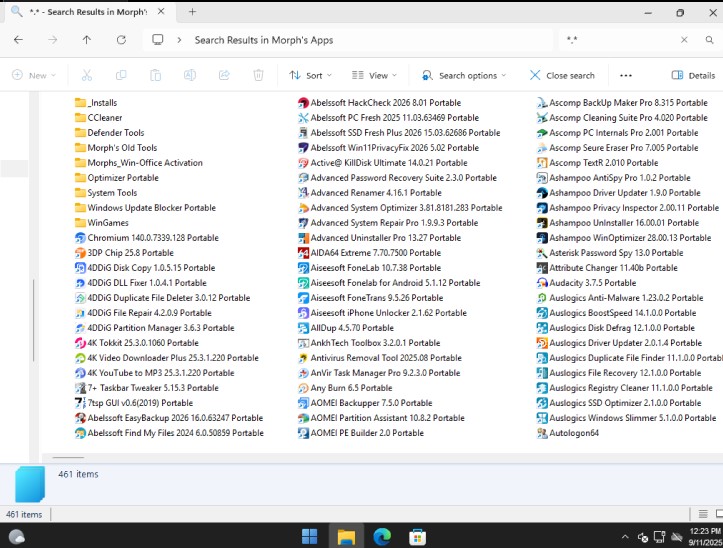723x548 pixels.
Task: Select Advanced Renamer 4.16.1 Portable
Action: pos(370,193)
